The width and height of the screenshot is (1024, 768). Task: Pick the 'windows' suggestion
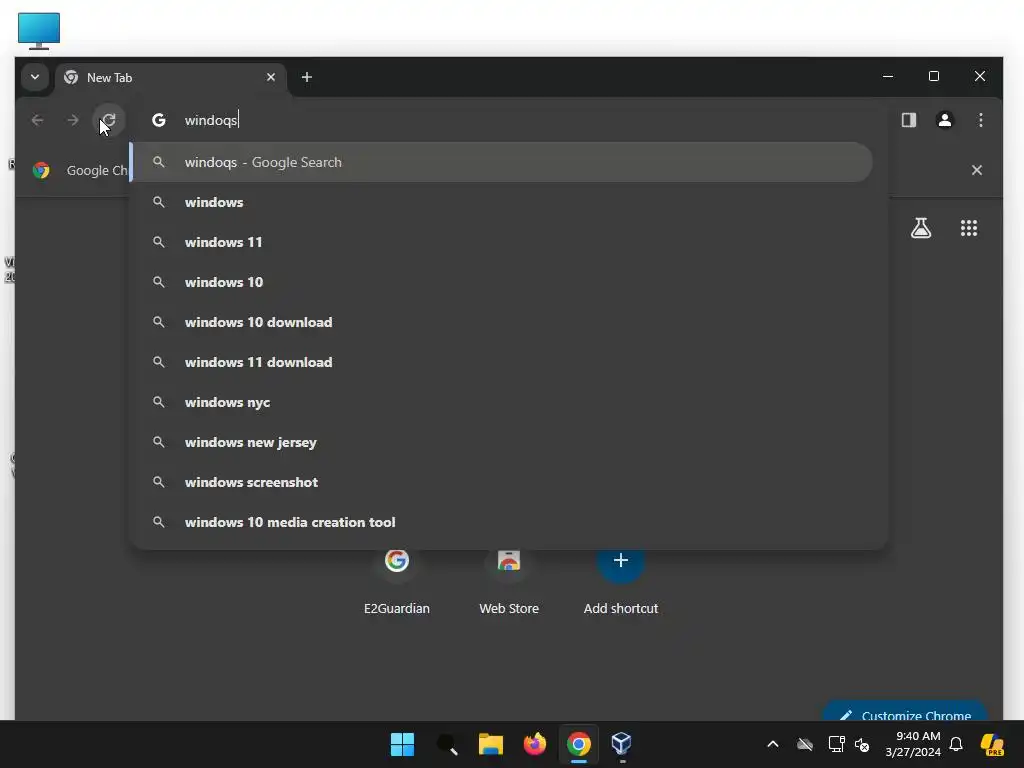pyautogui.click(x=502, y=202)
